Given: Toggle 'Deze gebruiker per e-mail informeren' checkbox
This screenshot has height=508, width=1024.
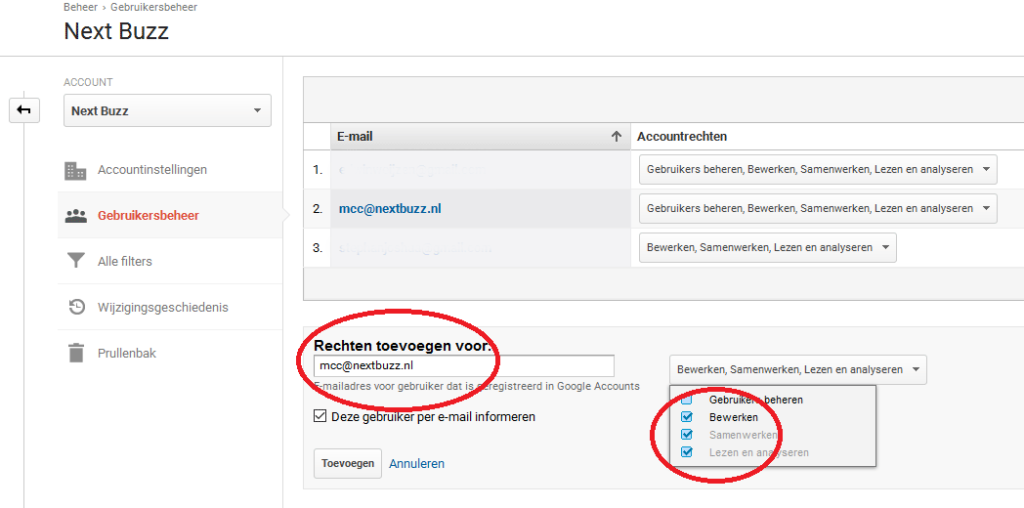Looking at the screenshot, I should 320,416.
